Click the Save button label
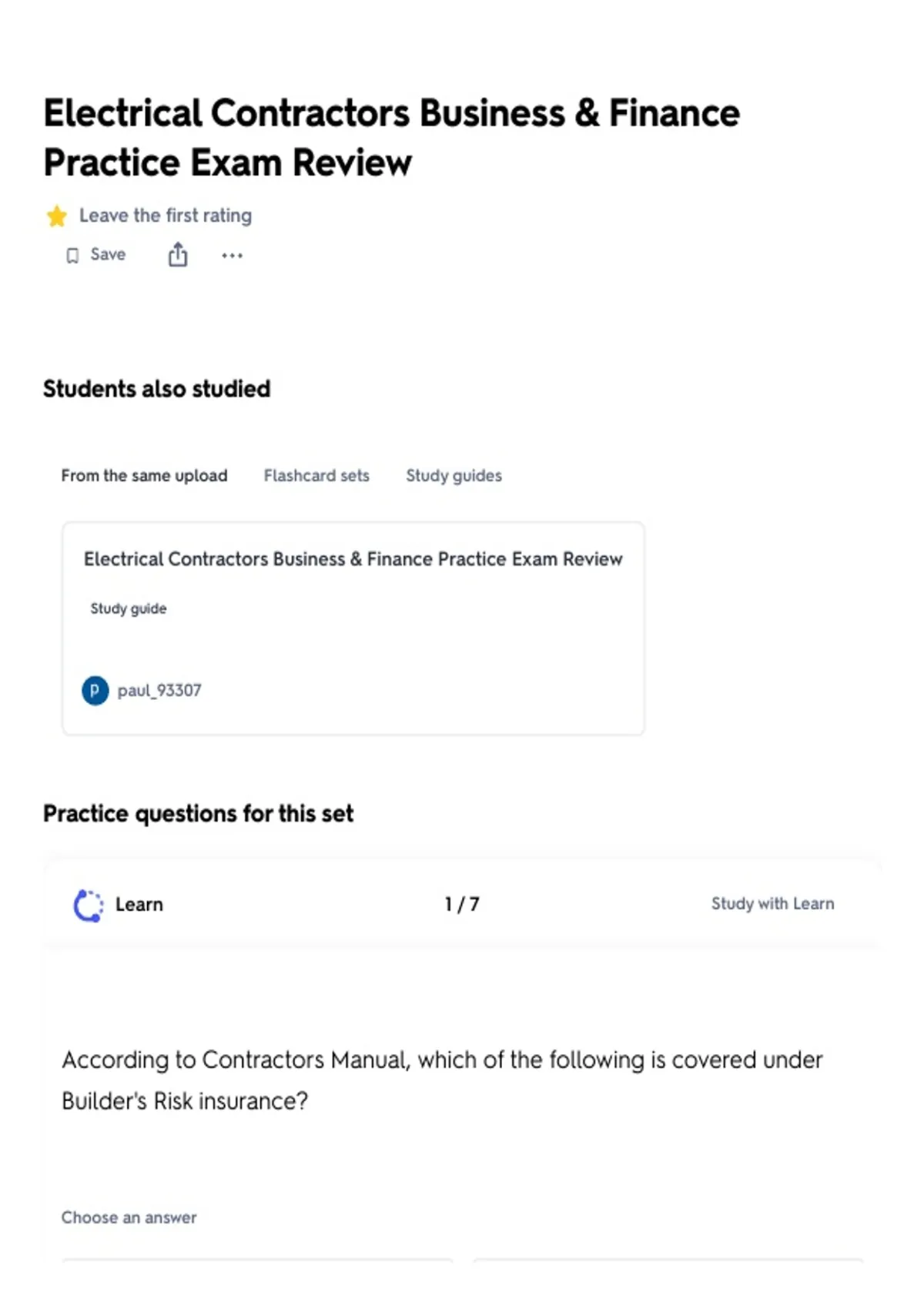The width and height of the screenshot is (924, 1309). (108, 255)
